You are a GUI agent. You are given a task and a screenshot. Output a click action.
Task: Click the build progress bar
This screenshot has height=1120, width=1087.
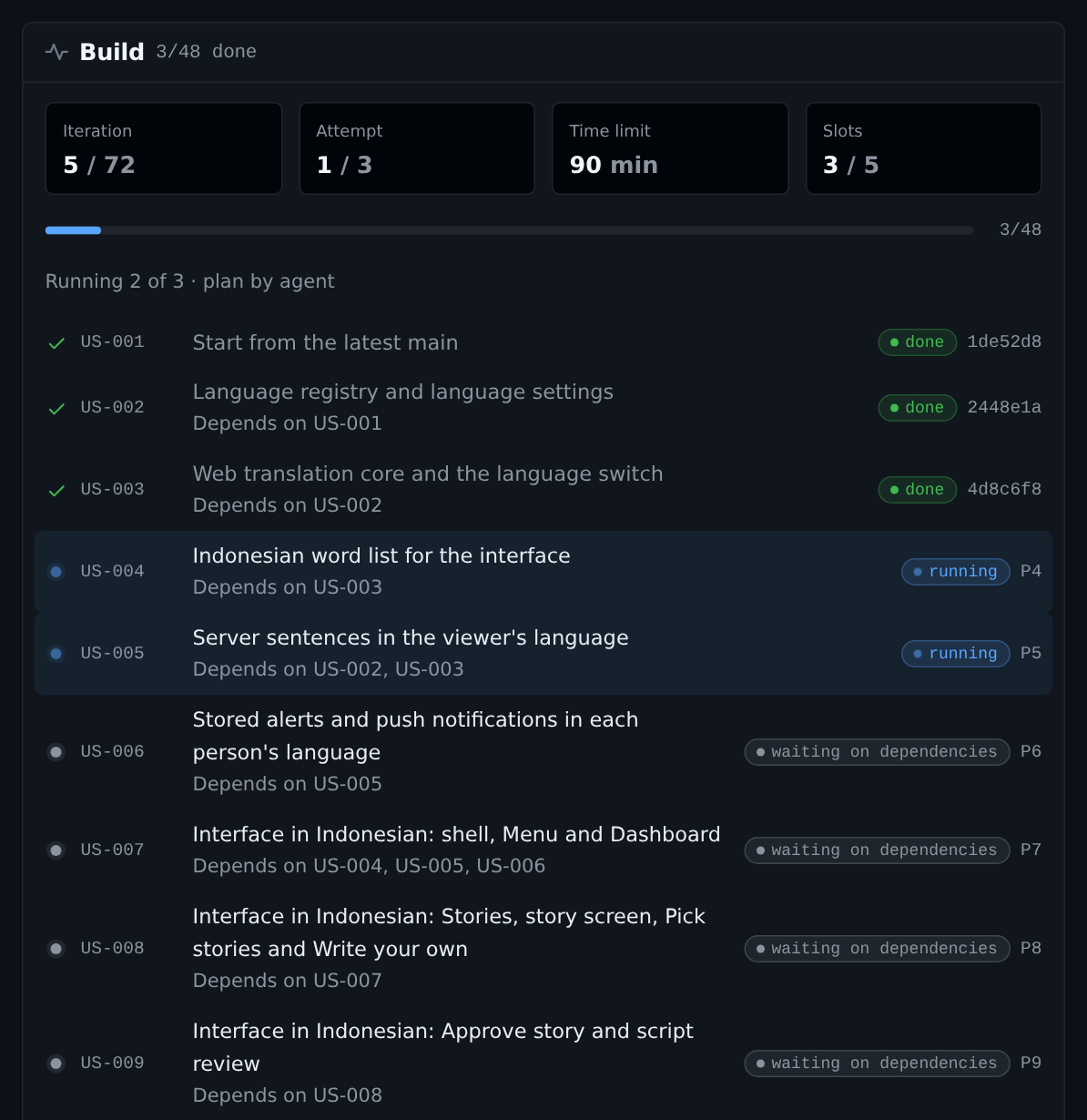[509, 230]
